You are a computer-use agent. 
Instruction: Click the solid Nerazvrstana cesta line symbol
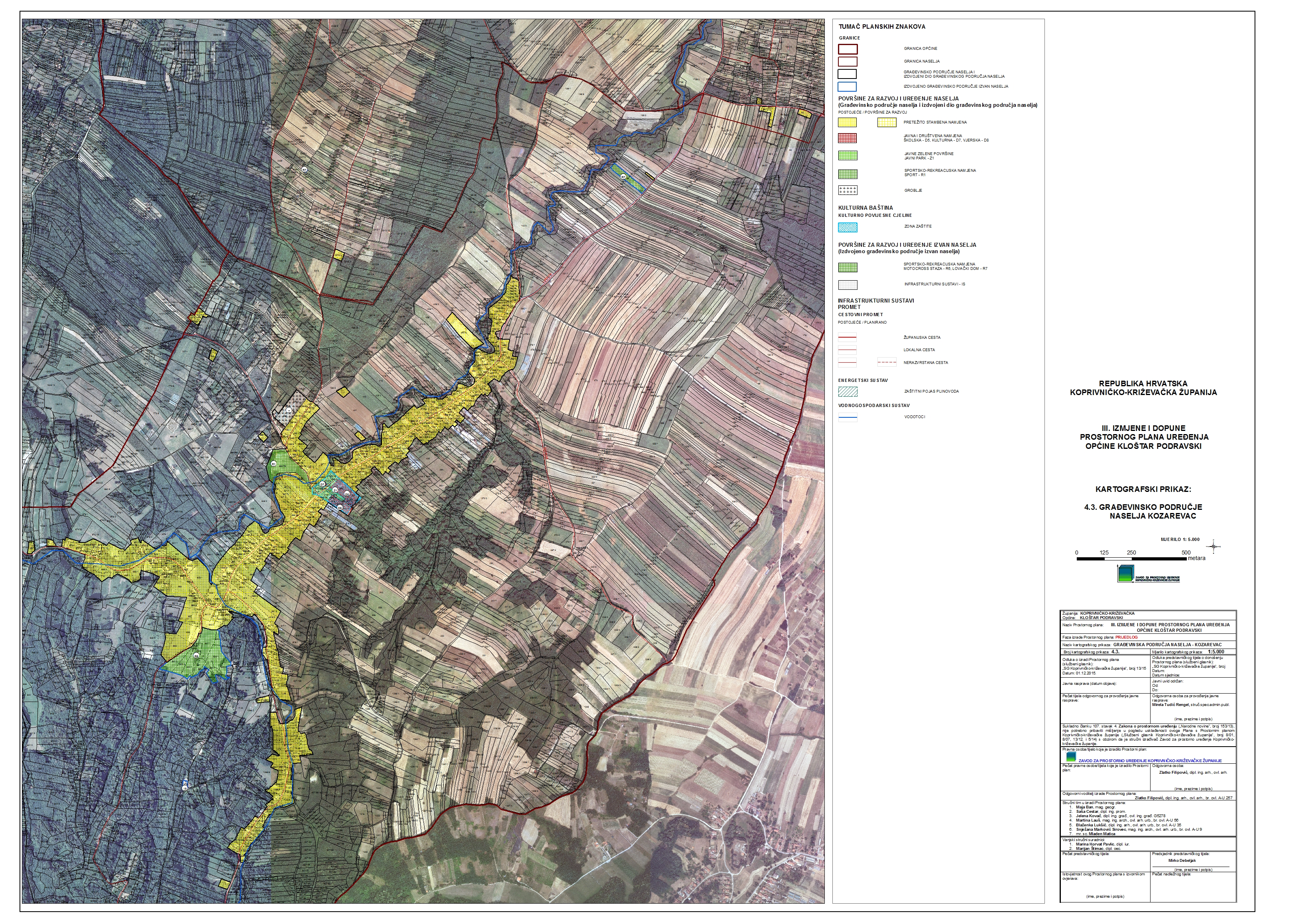(x=847, y=362)
